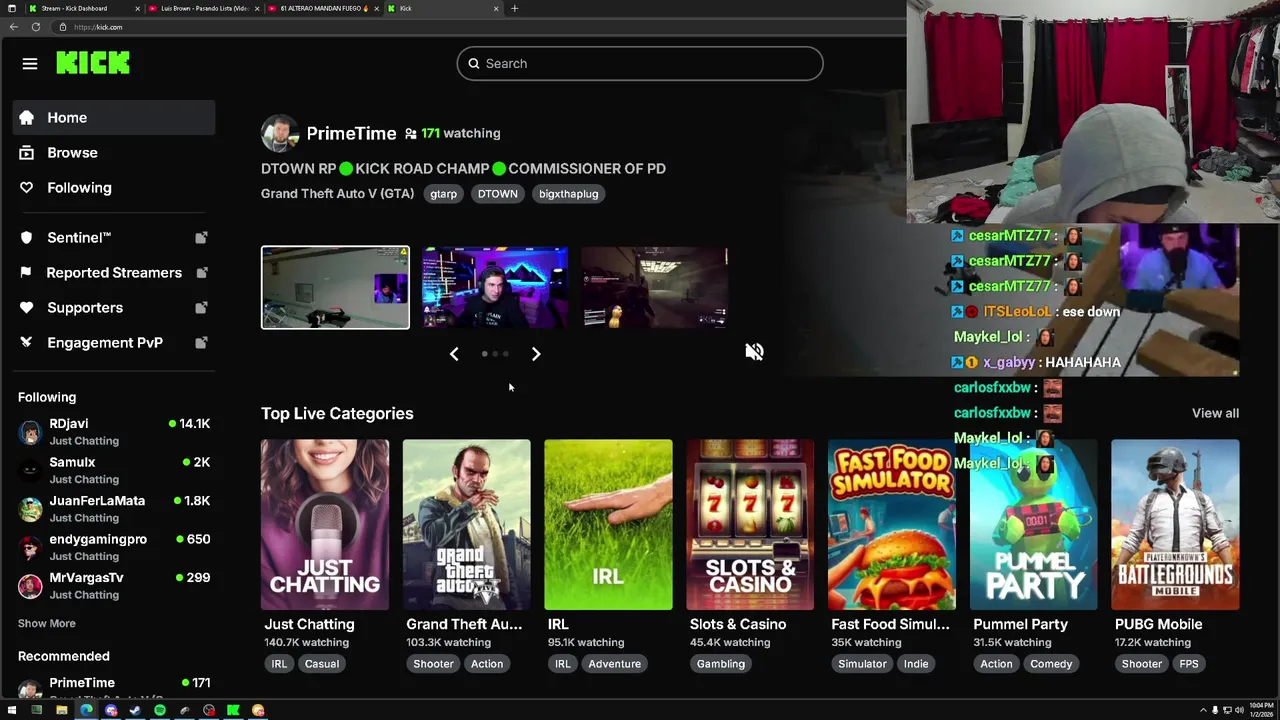
Task: Reload the page with refresh icon
Action: point(36,27)
